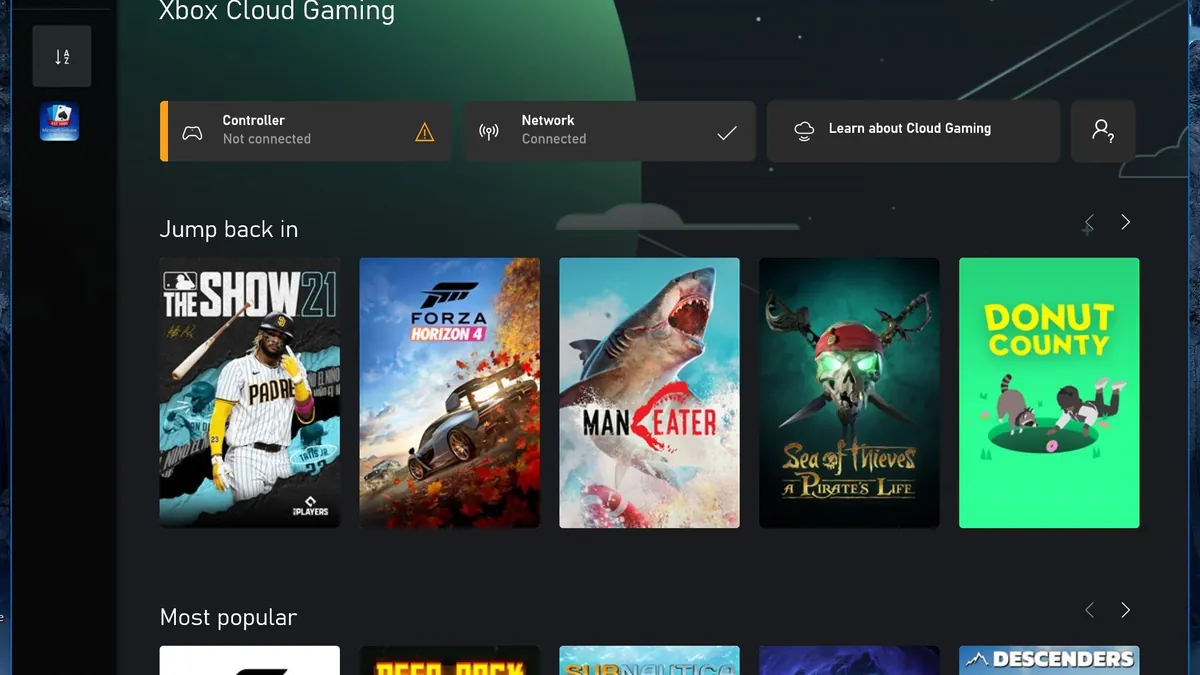The image size is (1200, 675).
Task: Click the warning triangle on the Controller tile
Action: [424, 131]
